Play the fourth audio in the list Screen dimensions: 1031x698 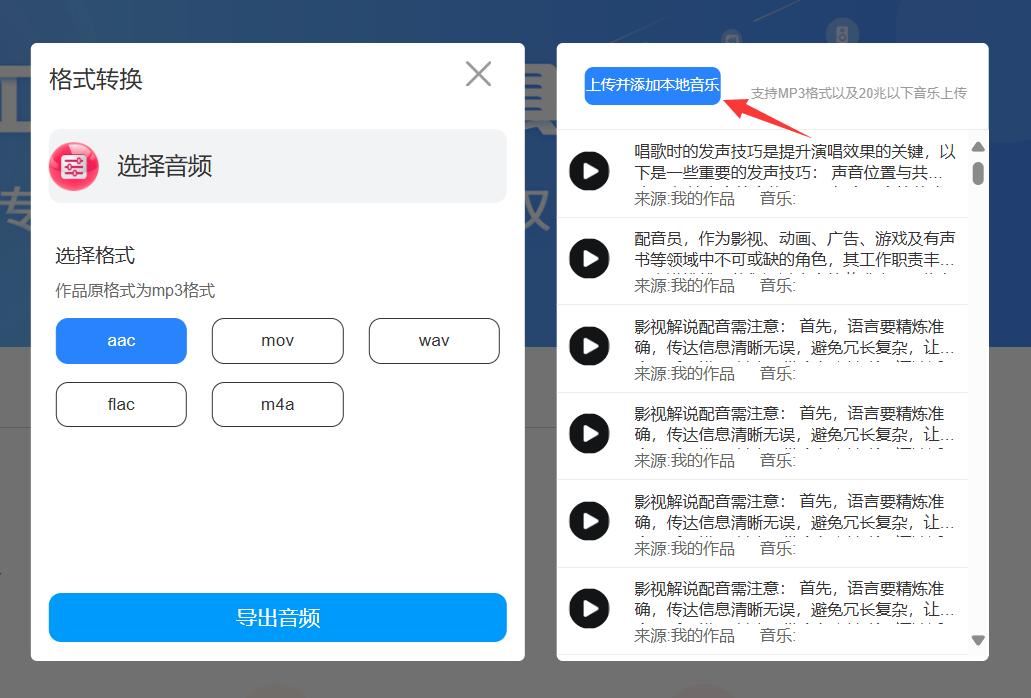pos(589,433)
